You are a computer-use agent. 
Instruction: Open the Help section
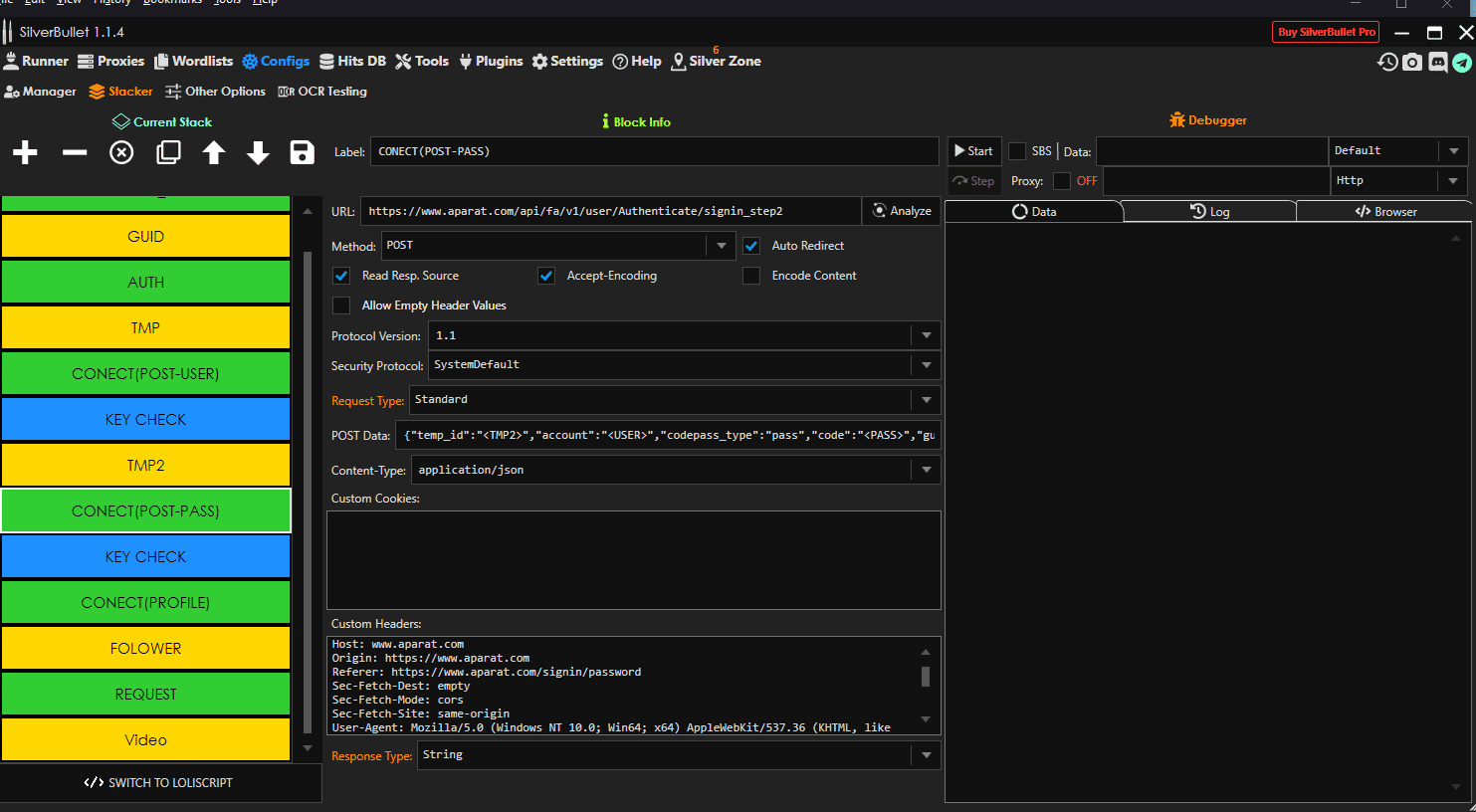(x=637, y=61)
